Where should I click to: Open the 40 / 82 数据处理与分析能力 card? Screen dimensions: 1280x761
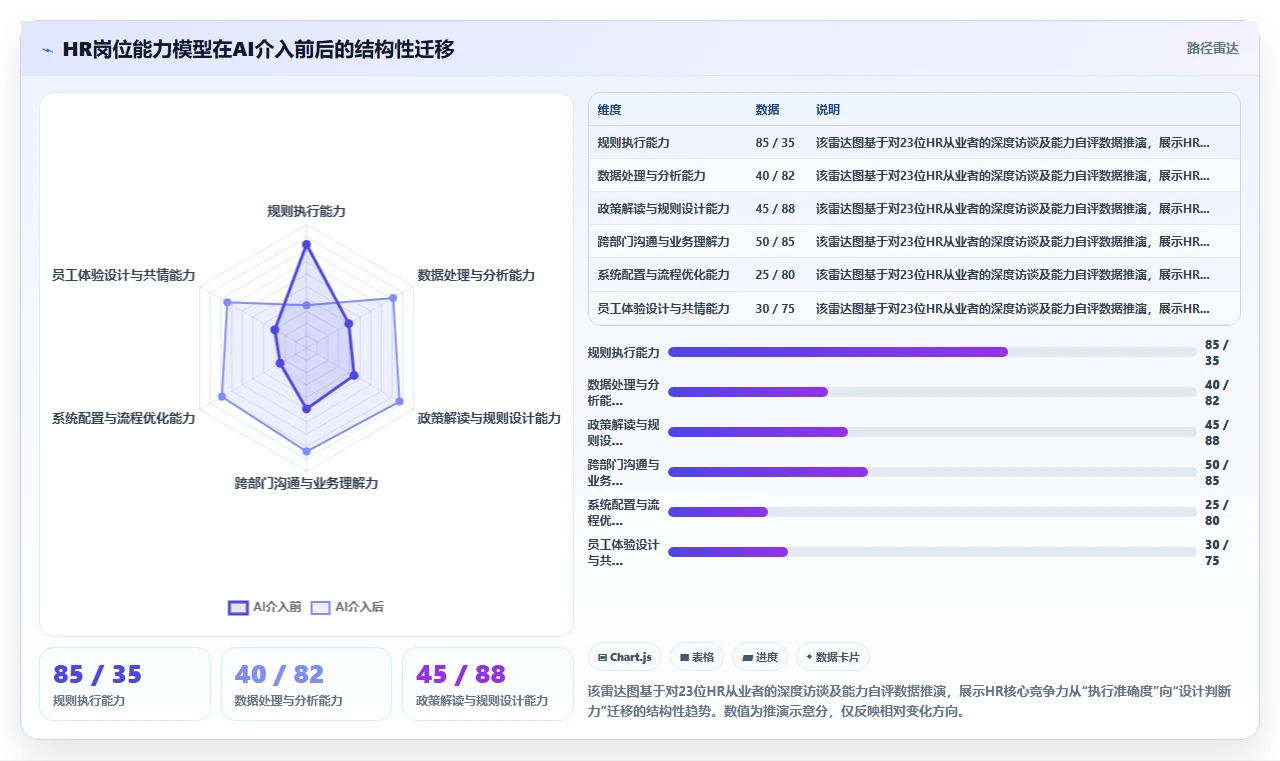pos(306,684)
